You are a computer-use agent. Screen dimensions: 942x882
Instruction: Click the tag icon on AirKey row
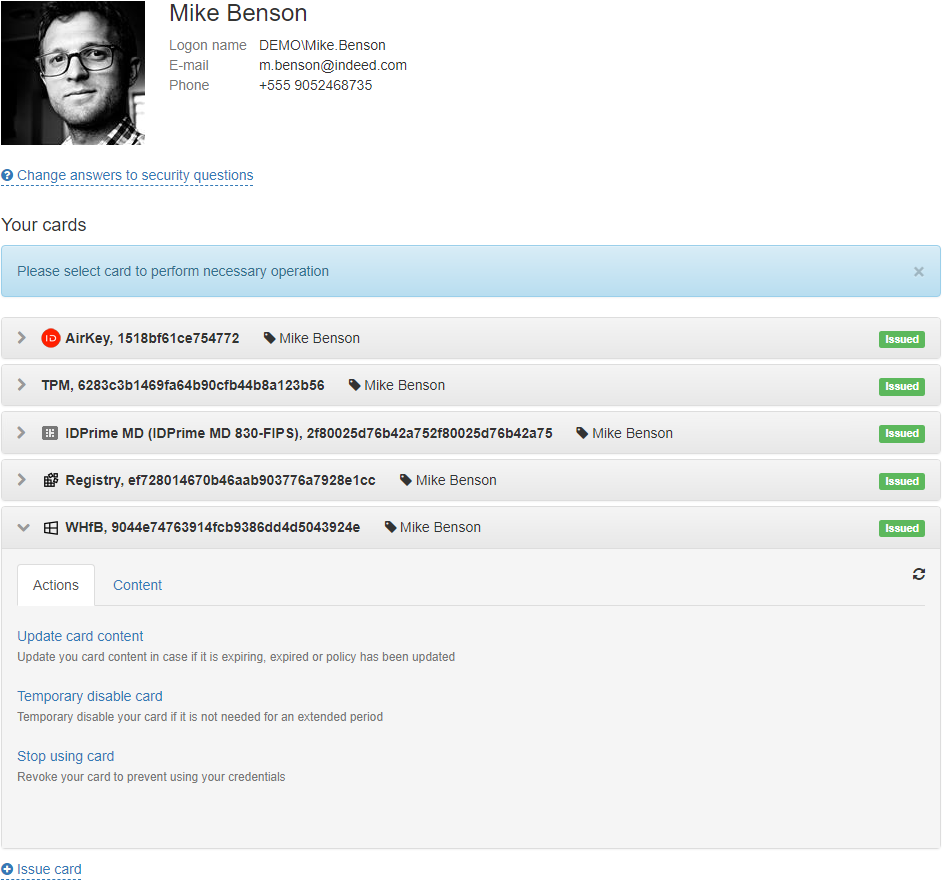[269, 339]
